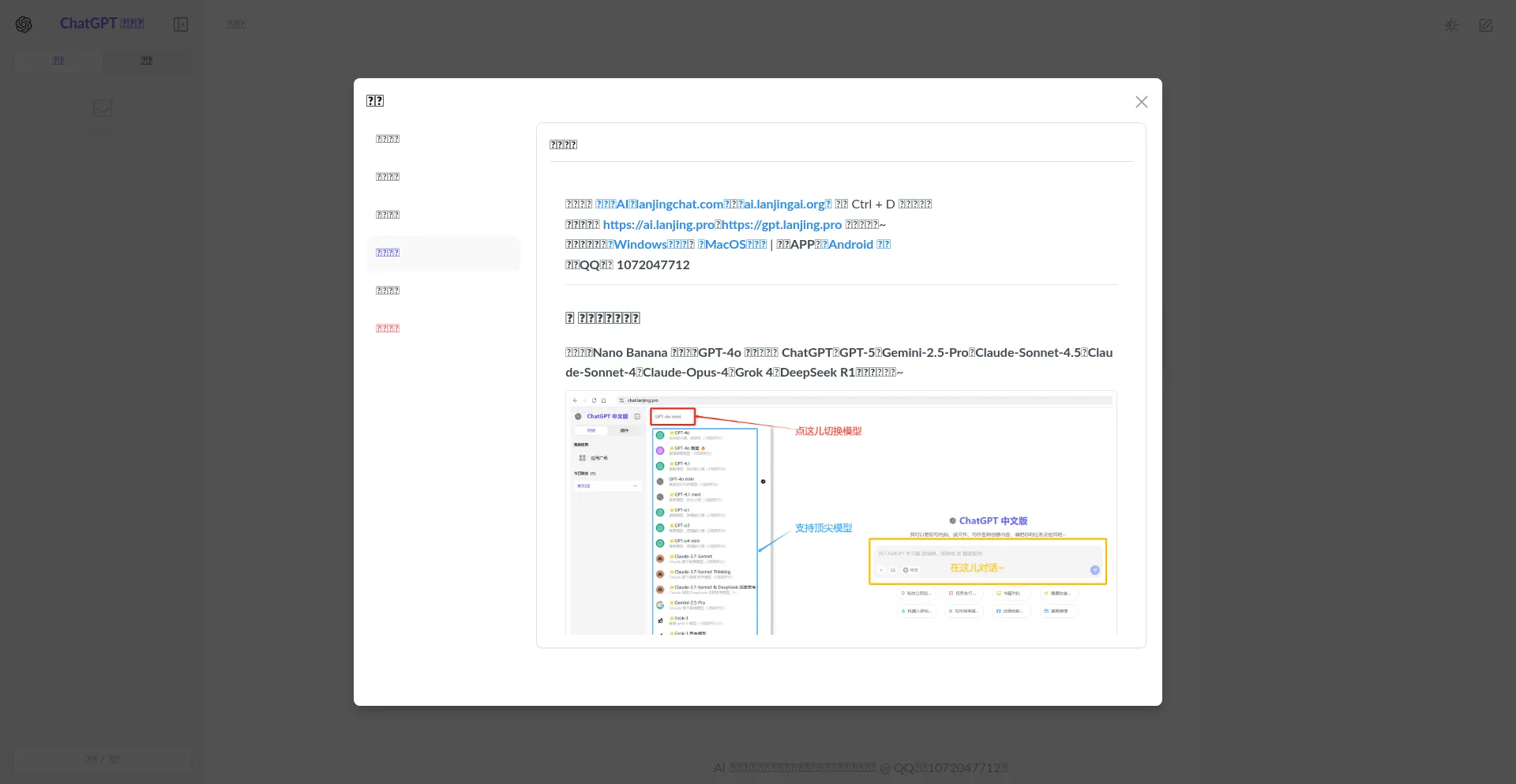Open the https://ai.lanjing.pro link
Image resolution: width=1516 pixels, height=784 pixels.
(x=659, y=225)
